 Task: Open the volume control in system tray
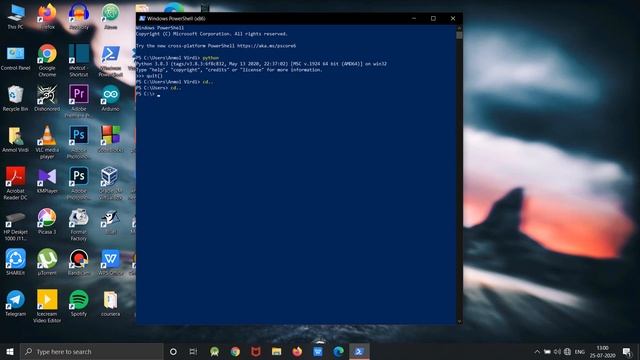pos(557,352)
